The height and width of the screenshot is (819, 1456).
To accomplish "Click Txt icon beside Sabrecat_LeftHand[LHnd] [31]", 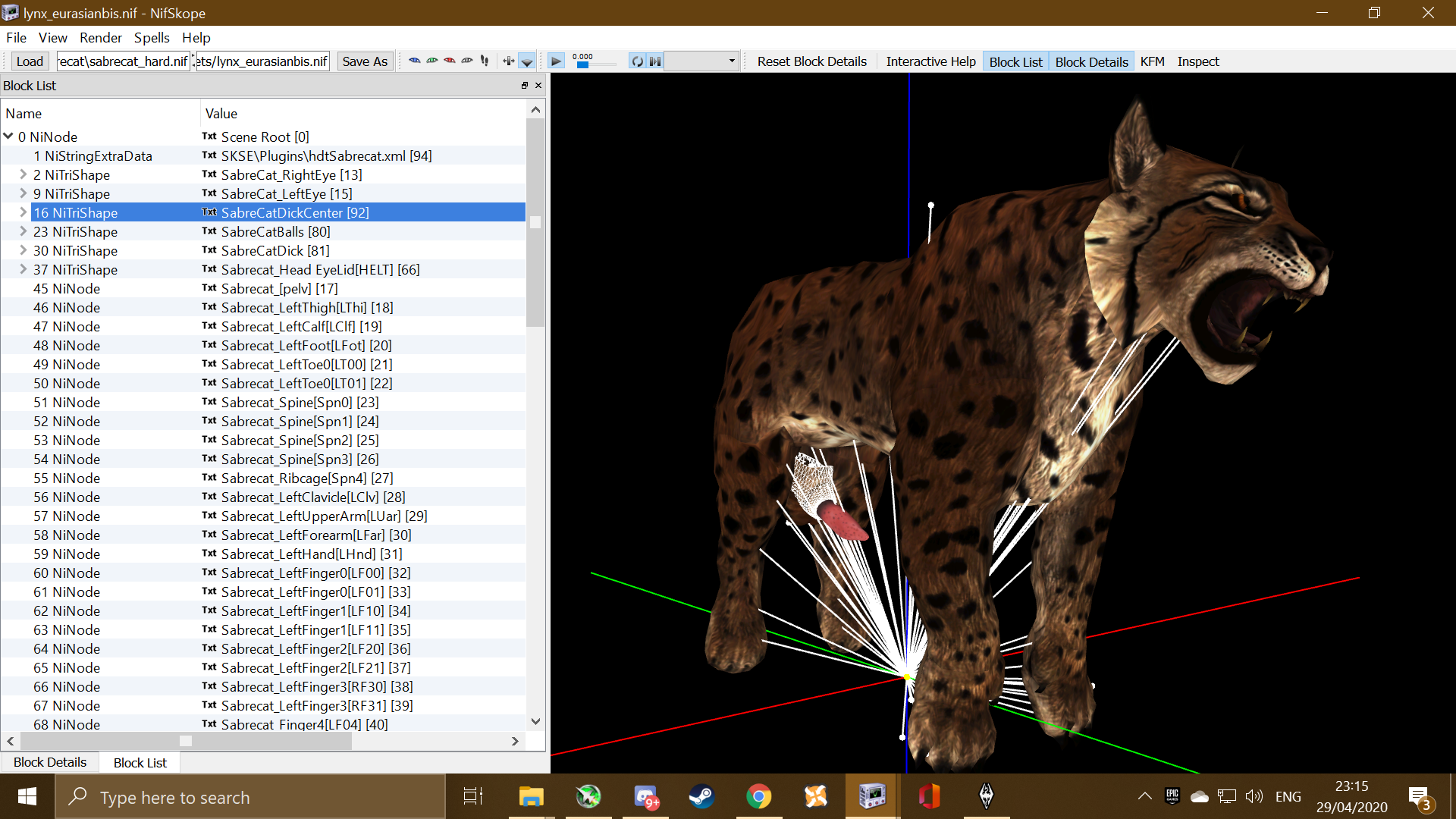I will (209, 554).
